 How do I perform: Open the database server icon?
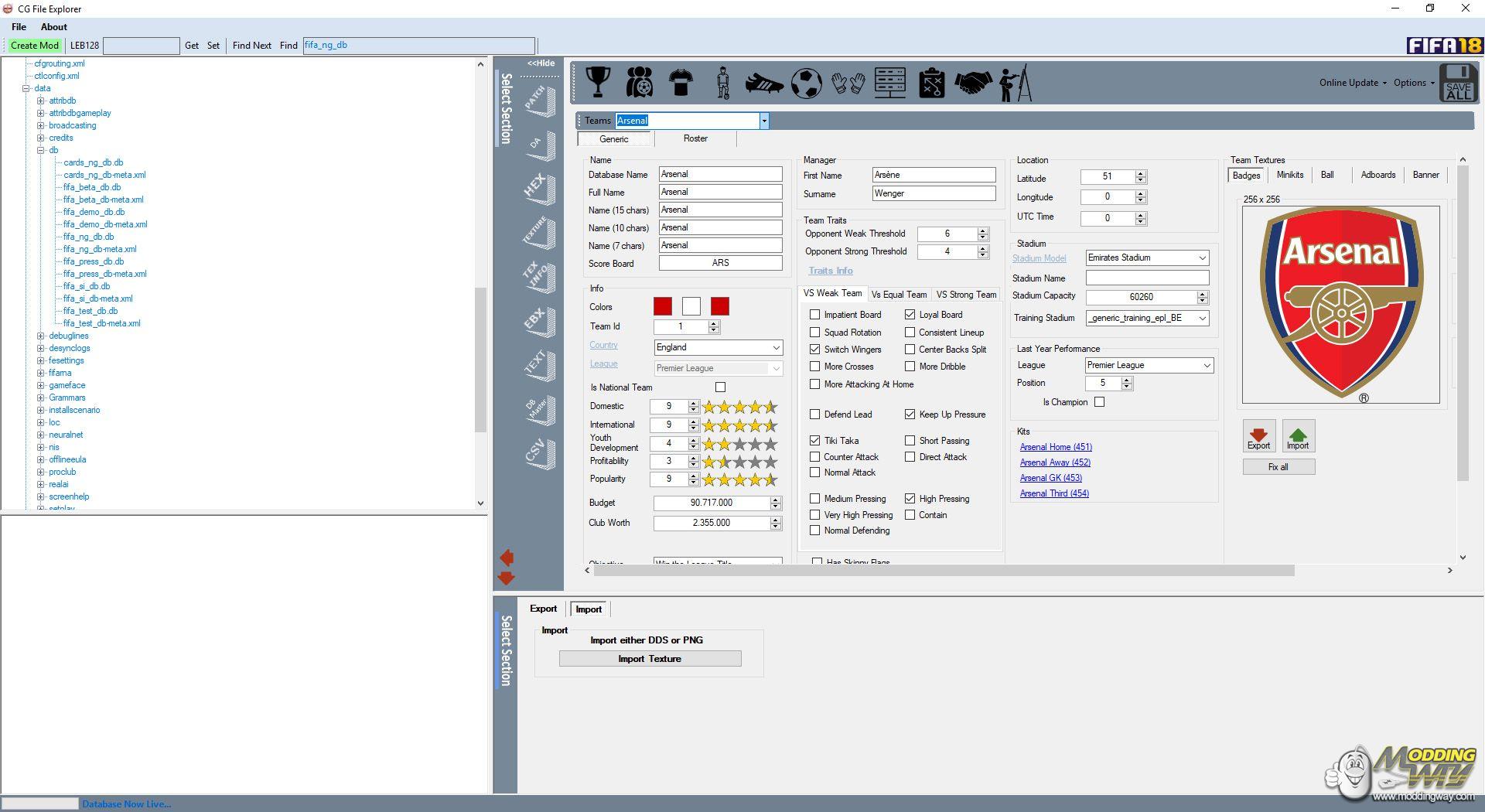click(x=890, y=82)
